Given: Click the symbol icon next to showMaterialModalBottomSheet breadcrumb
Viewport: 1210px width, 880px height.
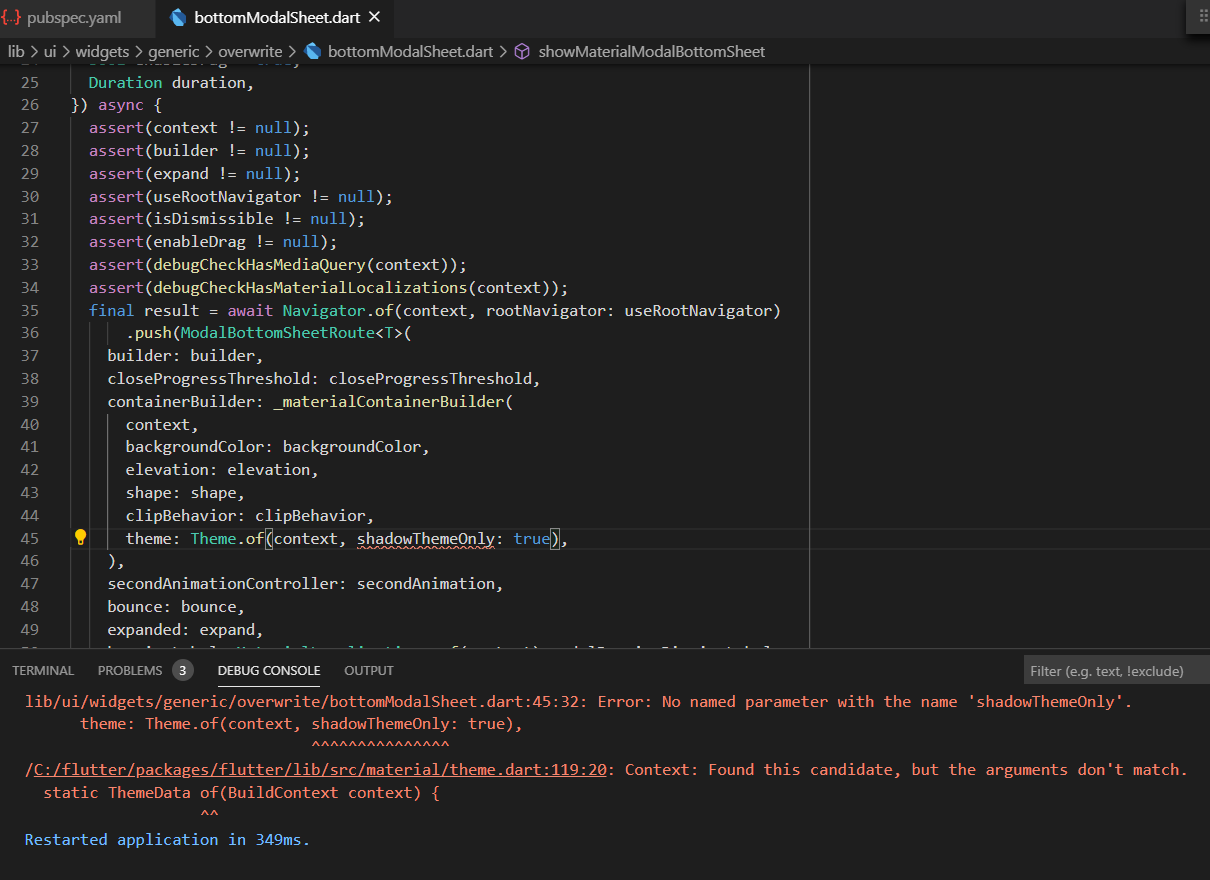Looking at the screenshot, I should coord(521,50).
